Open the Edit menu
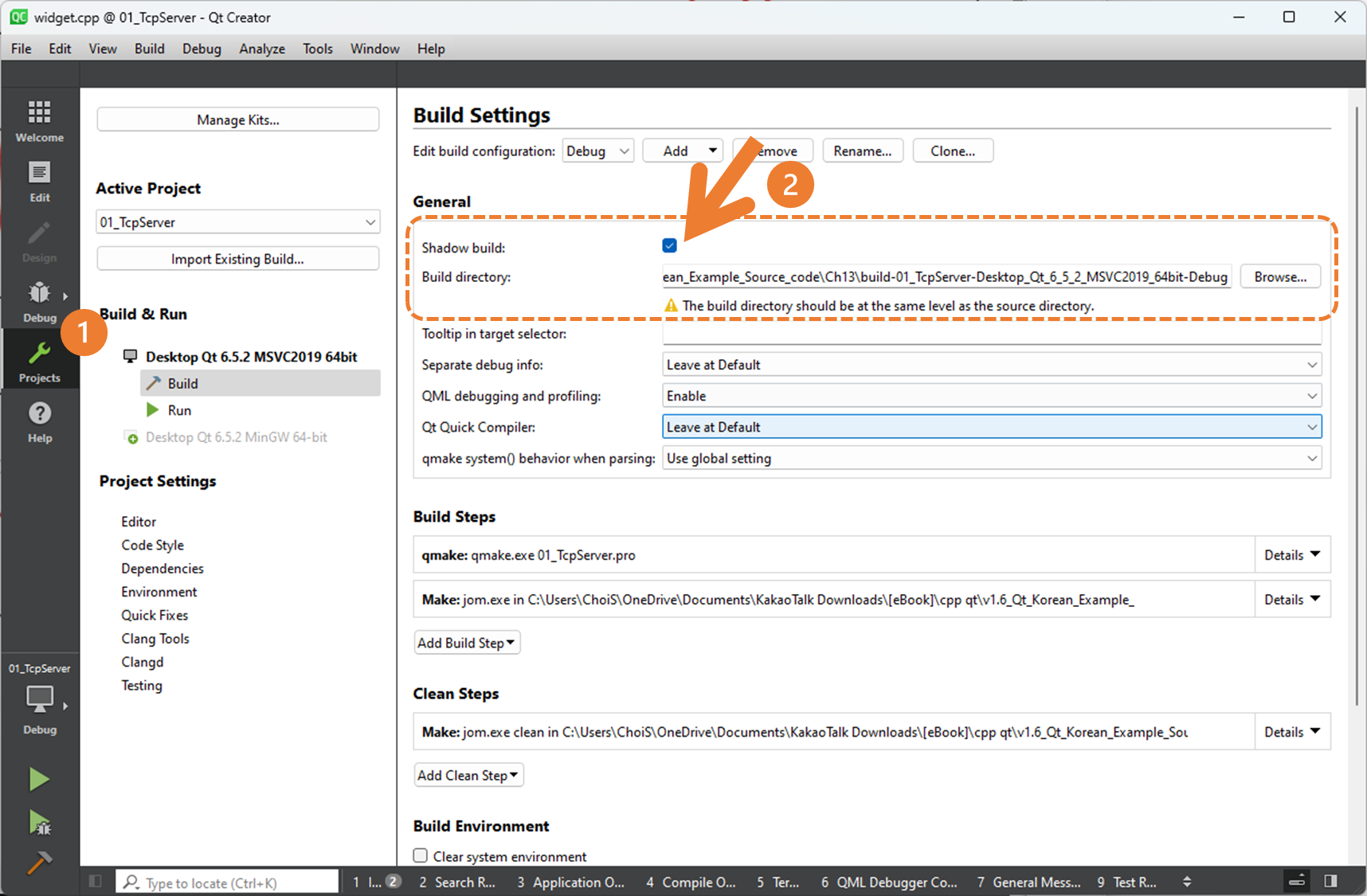1367x896 pixels. pyautogui.click(x=60, y=49)
